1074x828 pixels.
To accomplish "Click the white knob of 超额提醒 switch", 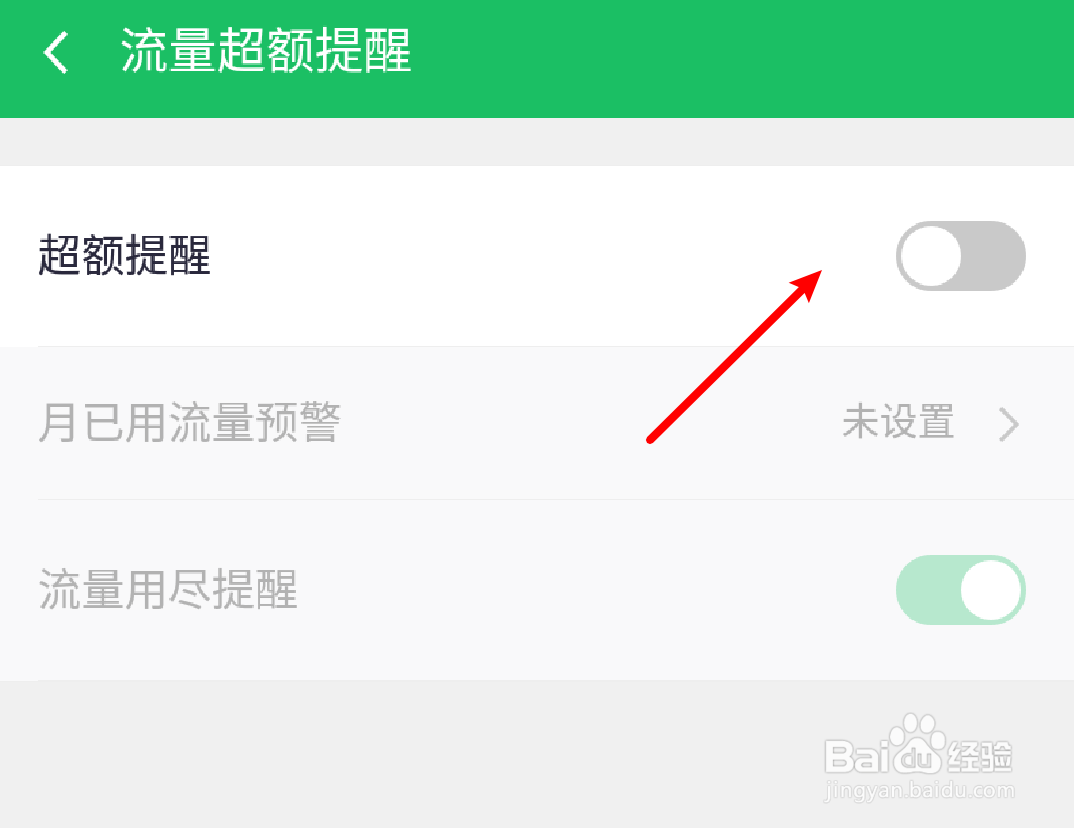I will pos(931,256).
